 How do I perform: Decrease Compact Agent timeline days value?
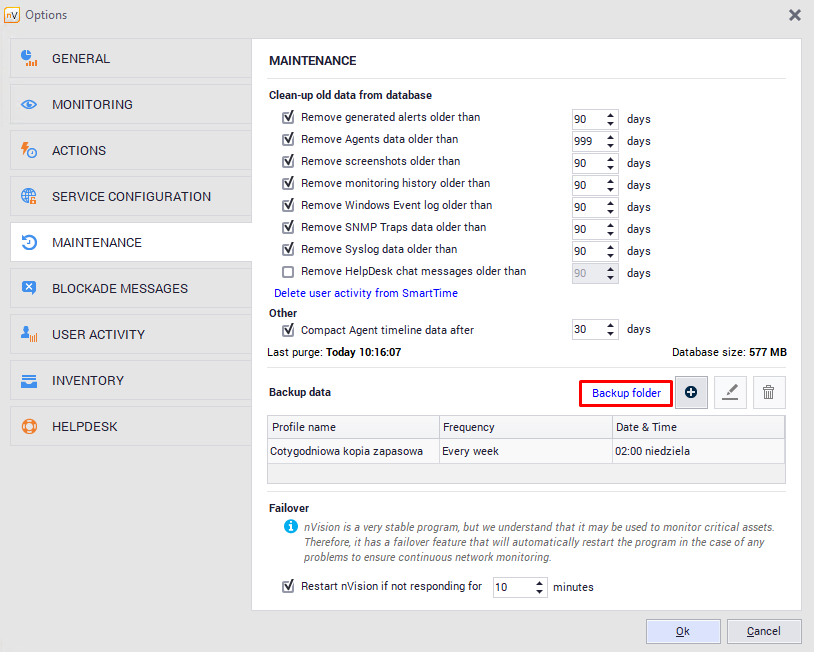(x=611, y=334)
